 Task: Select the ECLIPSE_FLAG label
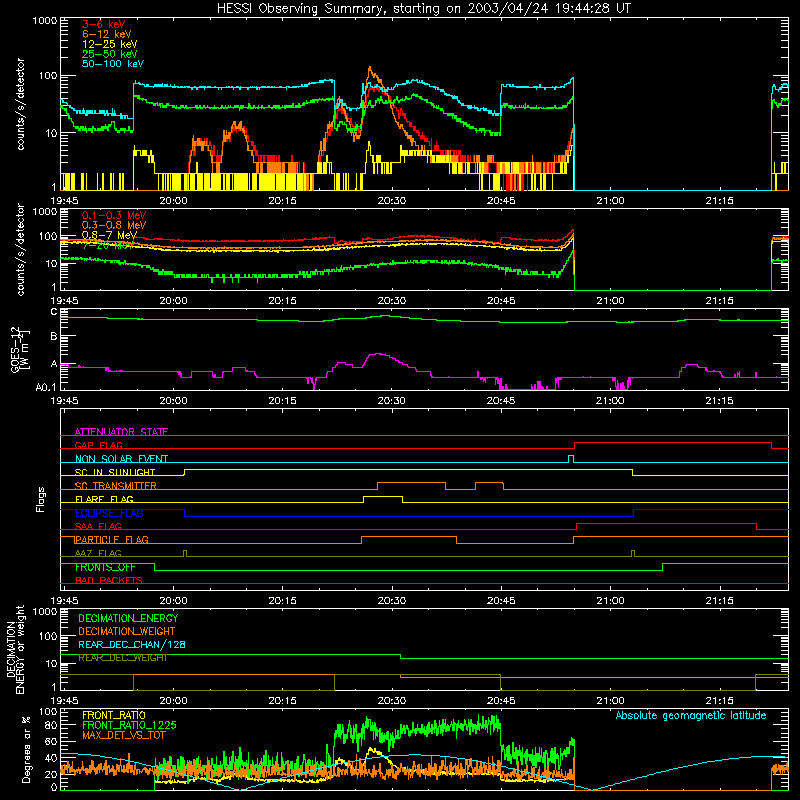click(109, 513)
